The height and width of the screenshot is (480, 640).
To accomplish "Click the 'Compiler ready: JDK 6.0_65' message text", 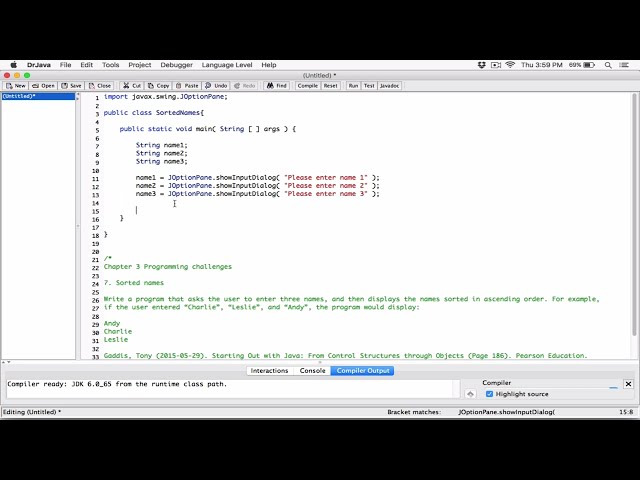I will click(x=117, y=384).
